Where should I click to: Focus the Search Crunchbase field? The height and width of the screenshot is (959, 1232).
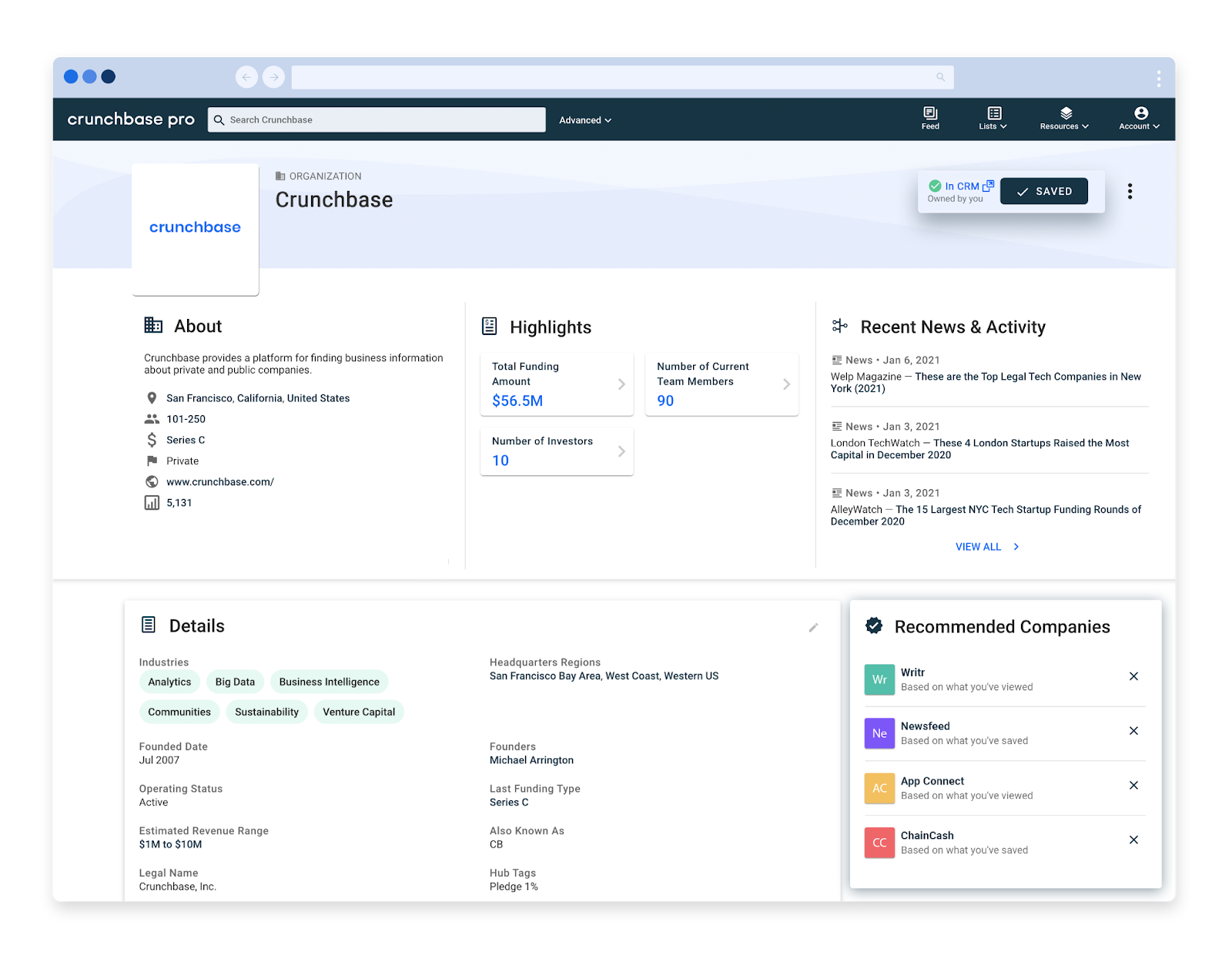click(377, 119)
